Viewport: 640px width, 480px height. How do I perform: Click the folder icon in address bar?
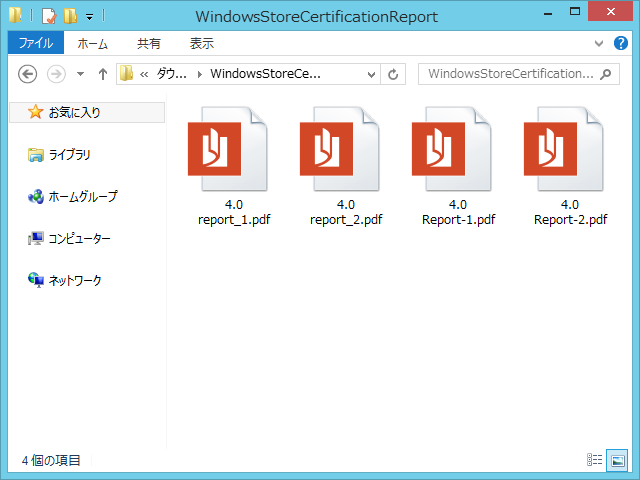[127, 73]
